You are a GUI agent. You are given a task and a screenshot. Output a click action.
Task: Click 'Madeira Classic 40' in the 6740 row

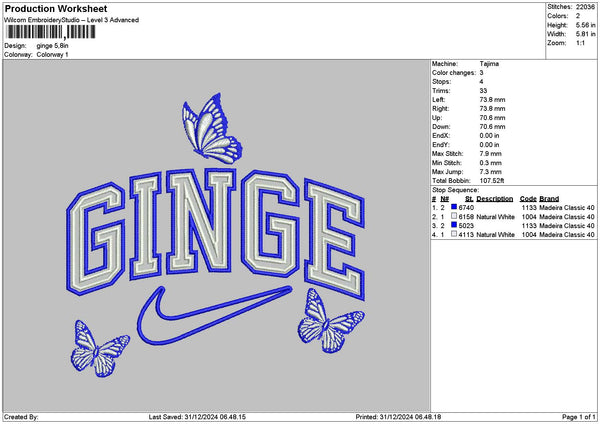pos(567,207)
